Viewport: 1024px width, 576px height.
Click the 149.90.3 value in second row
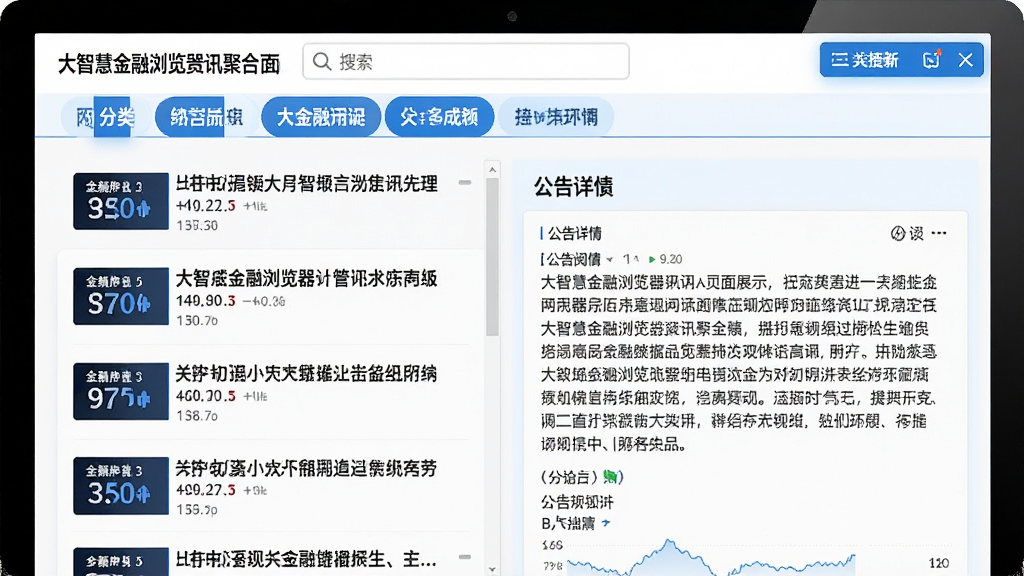click(x=206, y=301)
